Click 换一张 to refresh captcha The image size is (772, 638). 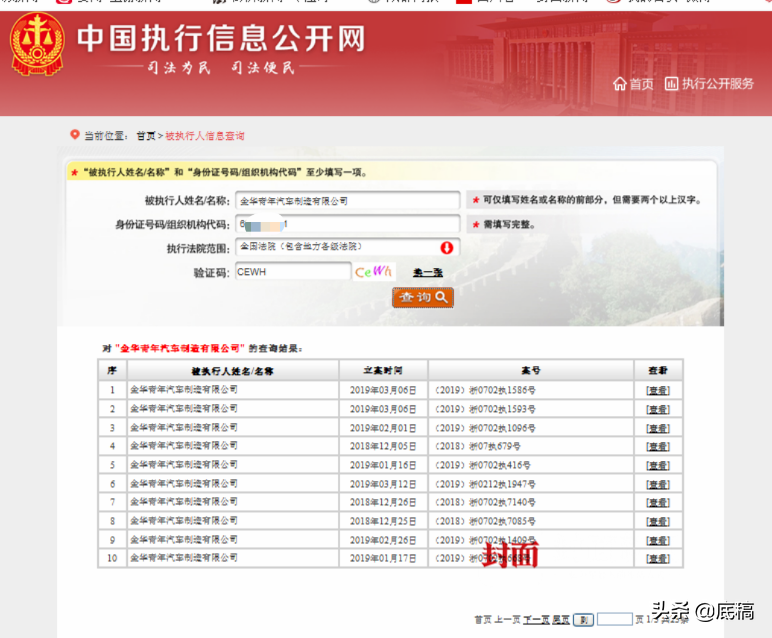click(x=427, y=272)
